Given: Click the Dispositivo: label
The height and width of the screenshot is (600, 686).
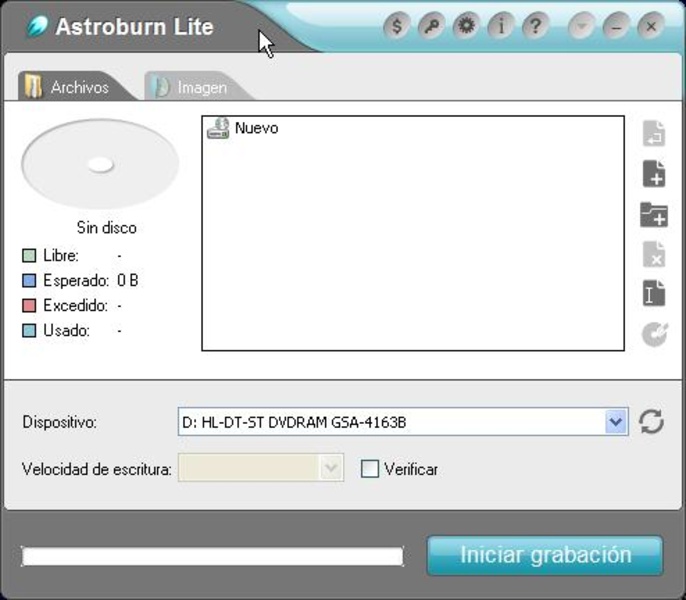Looking at the screenshot, I should click(x=60, y=422).
